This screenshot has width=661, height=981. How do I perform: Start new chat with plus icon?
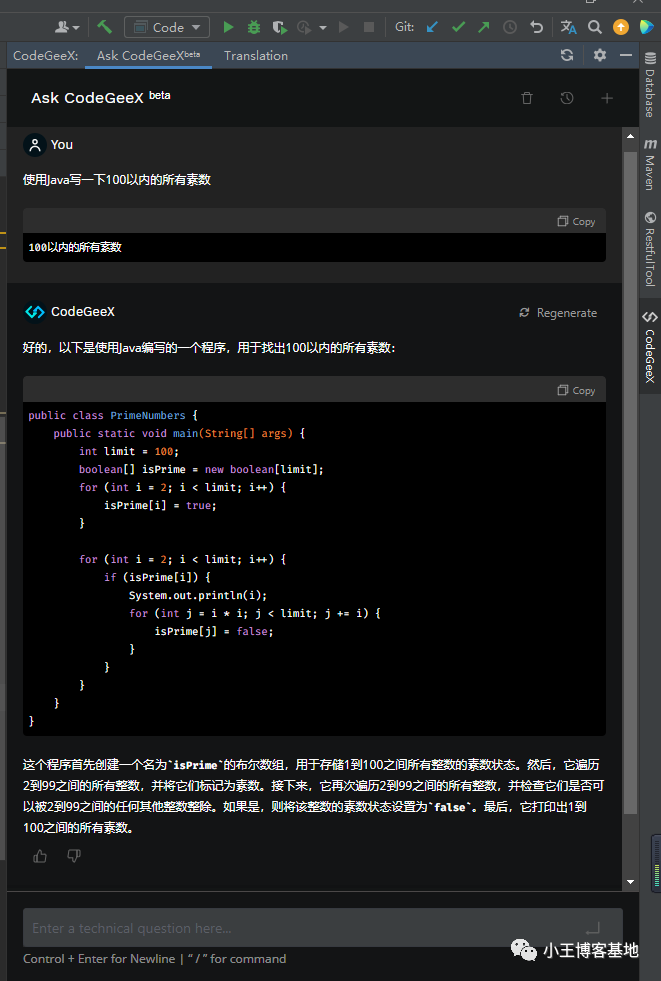pyautogui.click(x=607, y=98)
